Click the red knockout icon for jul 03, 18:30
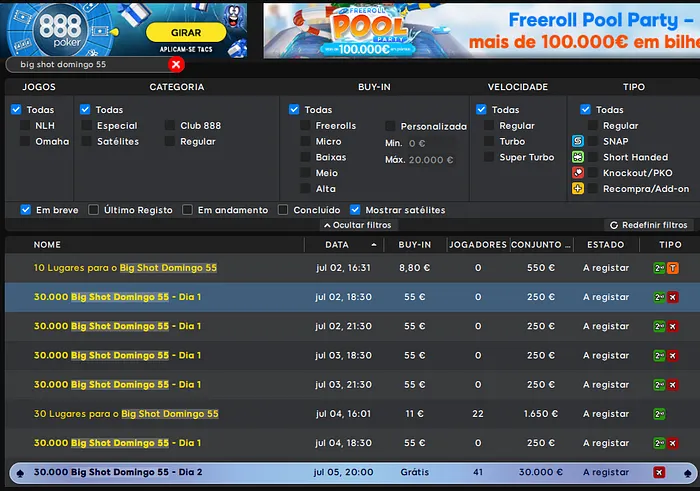Viewport: 700px width, 491px height. point(673,356)
